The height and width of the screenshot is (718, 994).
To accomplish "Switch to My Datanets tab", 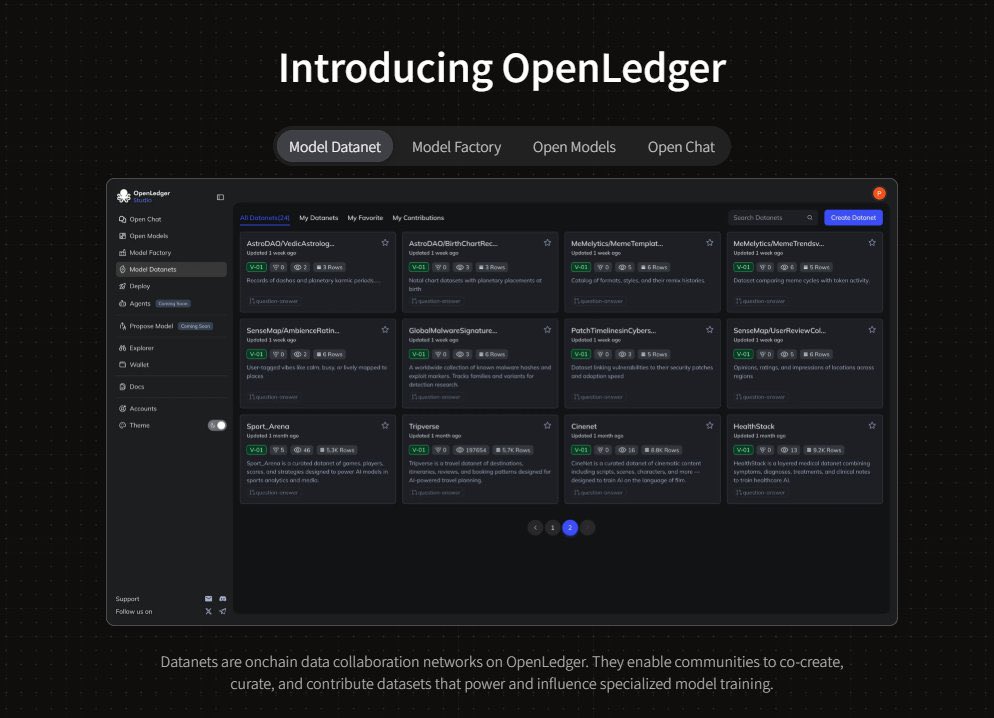I will pos(318,218).
